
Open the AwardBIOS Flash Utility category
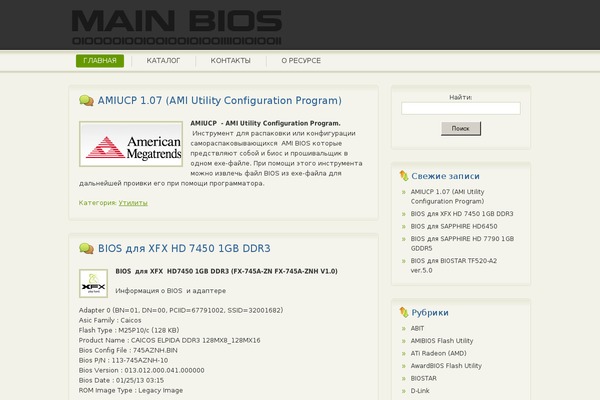click(x=446, y=366)
